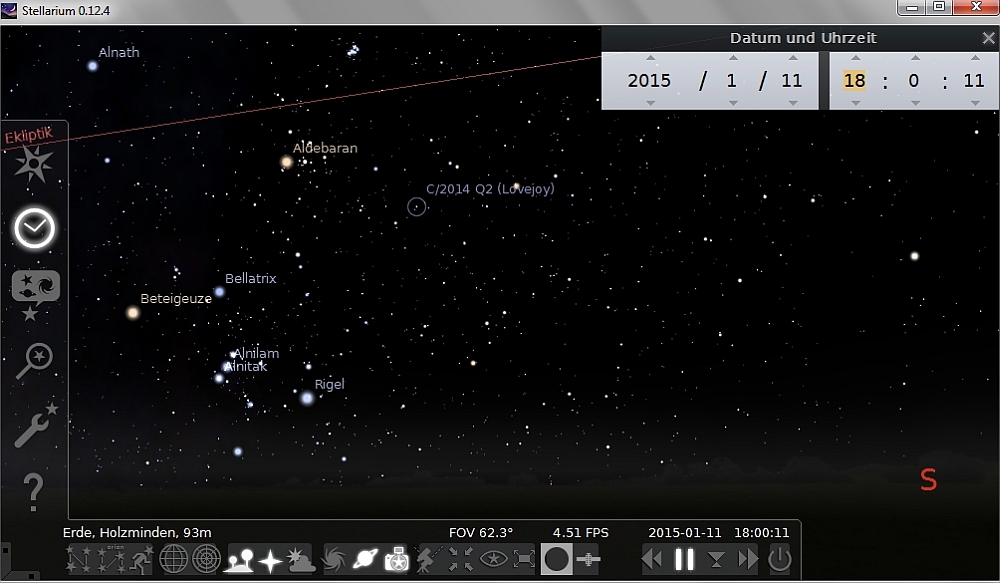Click the Alnitak label
This screenshot has width=1000, height=583.
point(246,366)
